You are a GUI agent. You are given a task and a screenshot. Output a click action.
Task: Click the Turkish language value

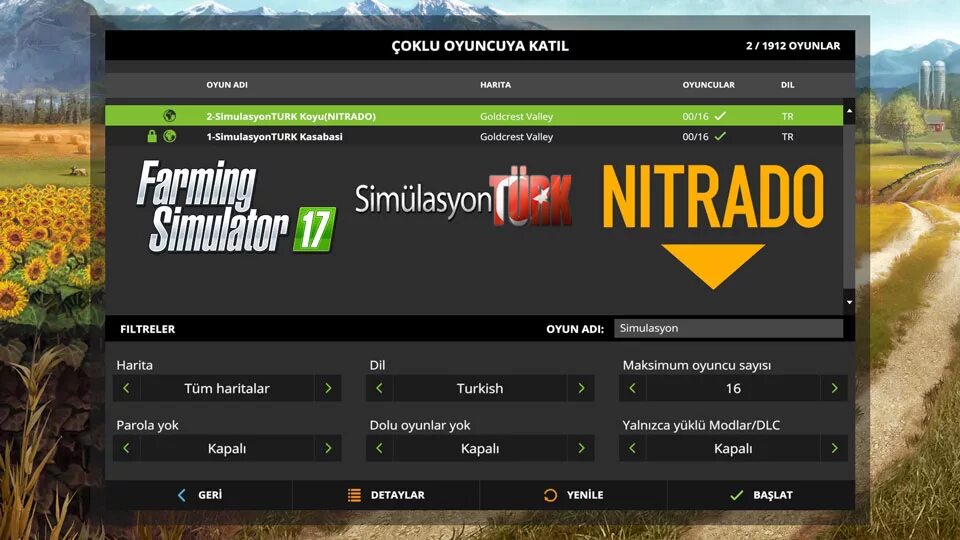click(x=480, y=388)
